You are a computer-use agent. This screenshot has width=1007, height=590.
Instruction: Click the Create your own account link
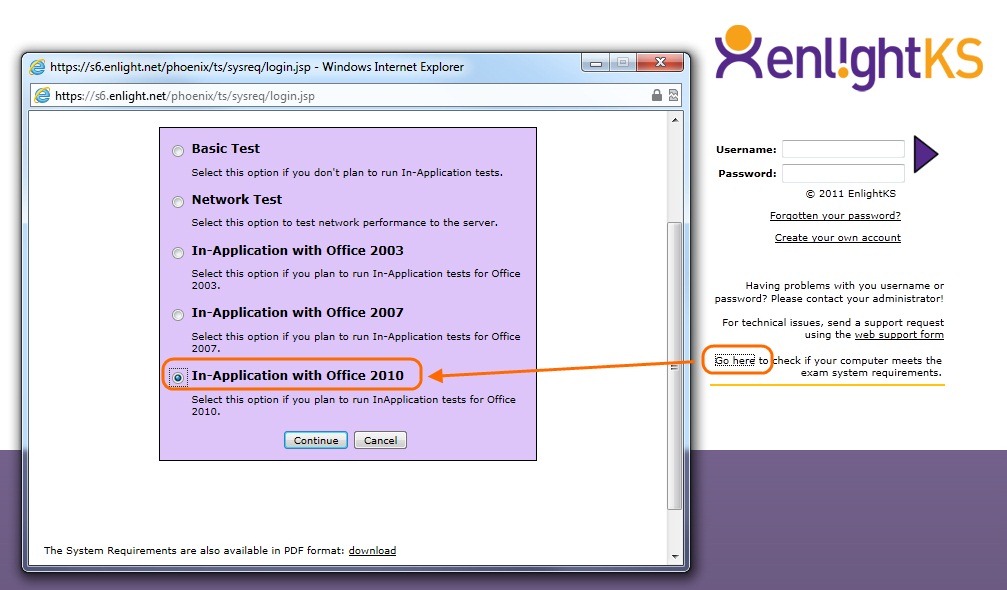(837, 238)
